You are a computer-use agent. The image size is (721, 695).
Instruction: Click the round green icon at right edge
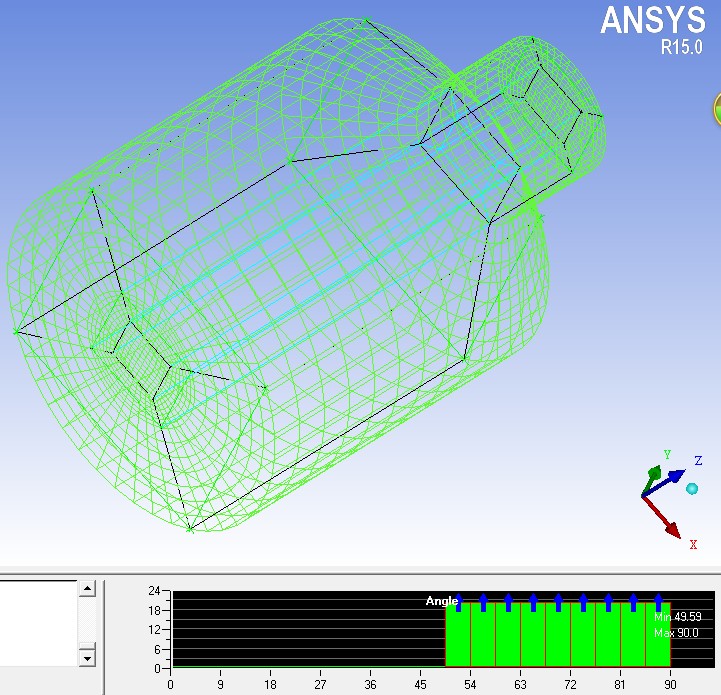(x=716, y=109)
